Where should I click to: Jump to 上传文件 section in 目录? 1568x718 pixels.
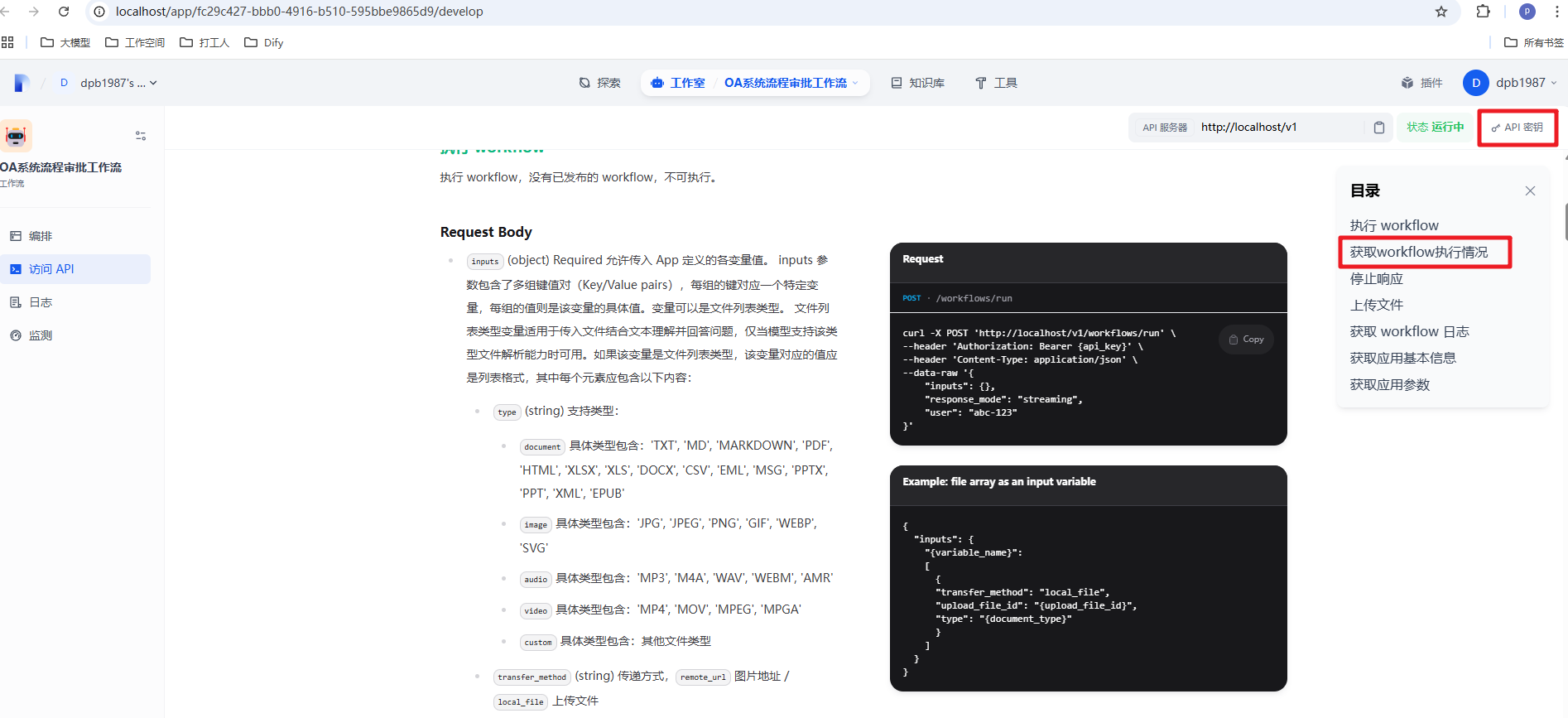click(1376, 305)
